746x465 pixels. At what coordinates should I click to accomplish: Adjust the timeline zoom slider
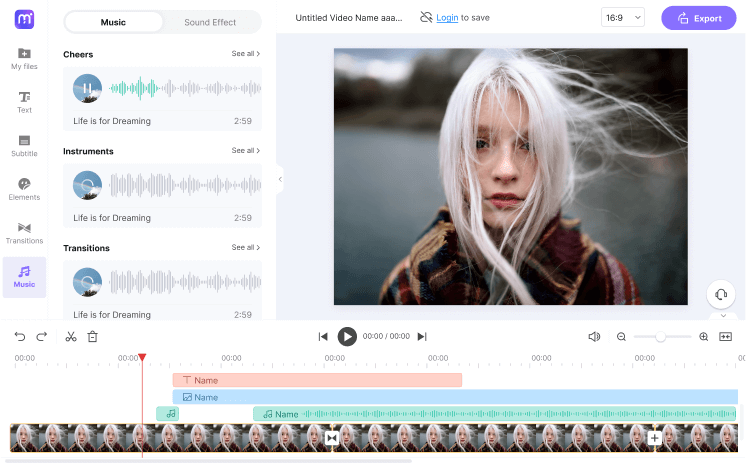pyautogui.click(x=662, y=337)
